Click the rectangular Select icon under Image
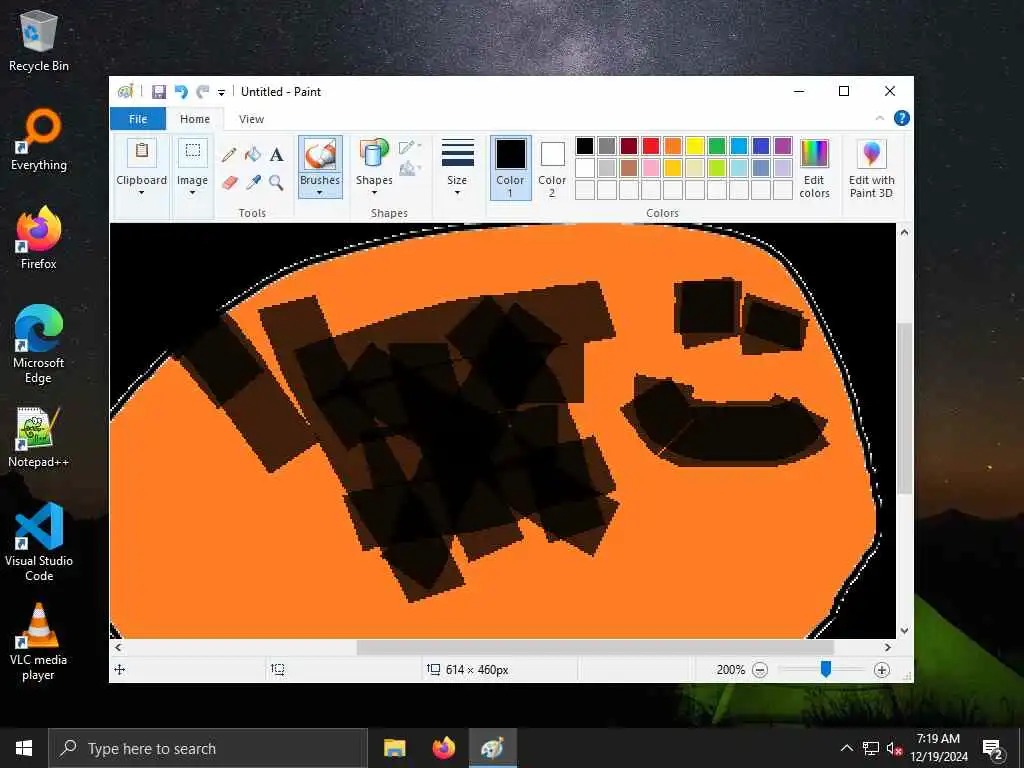This screenshot has width=1024, height=768. pyautogui.click(x=193, y=153)
